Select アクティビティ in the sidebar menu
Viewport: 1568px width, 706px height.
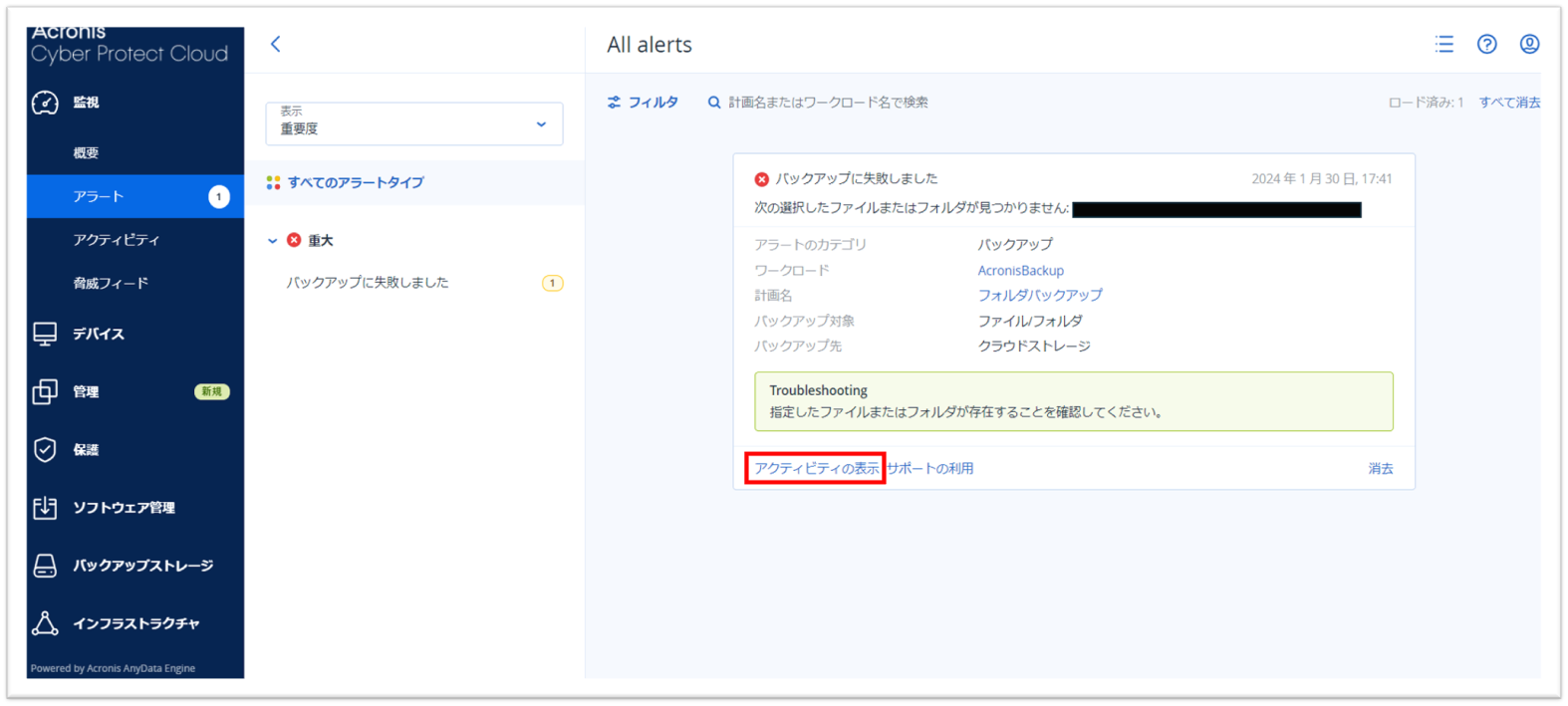(116, 240)
